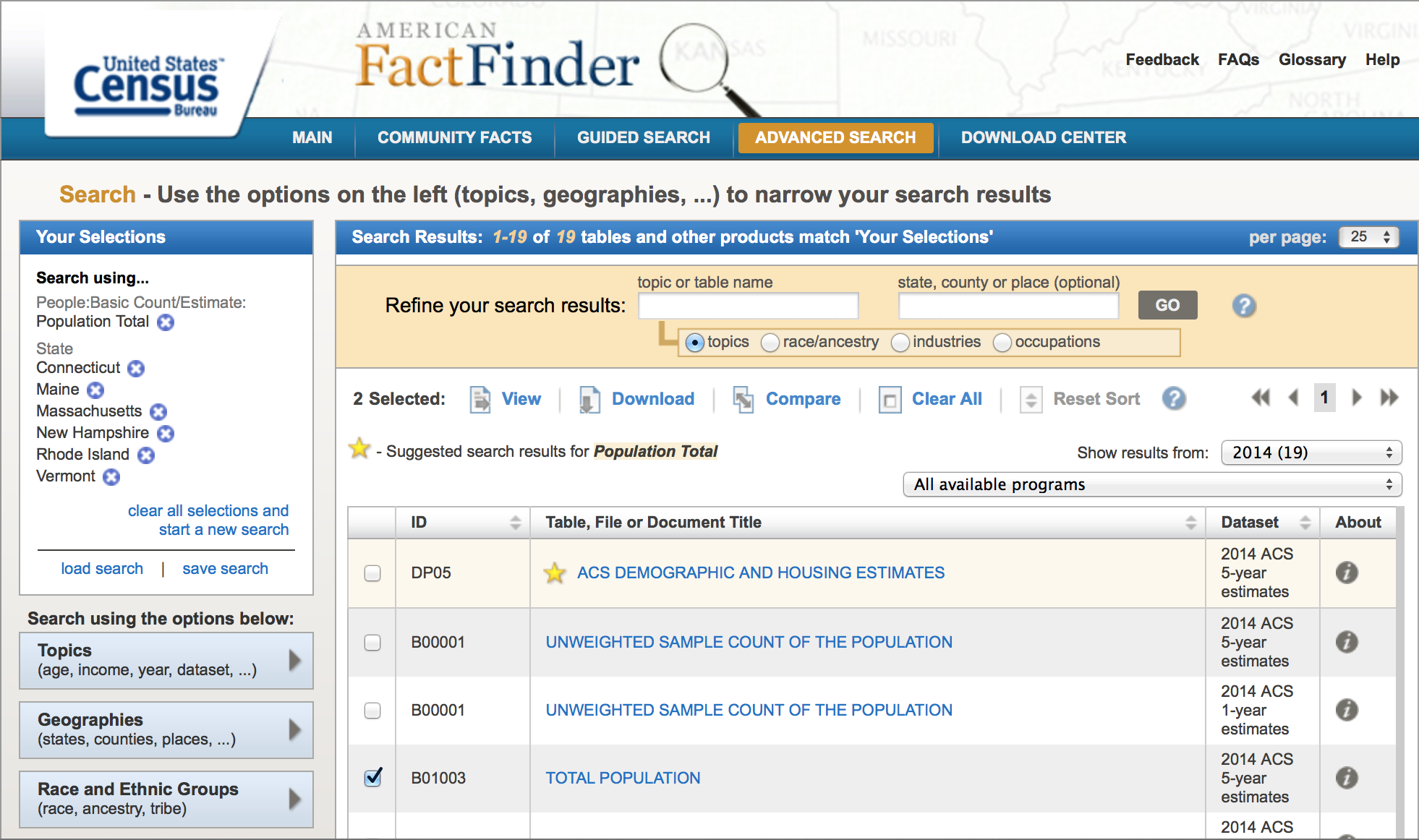This screenshot has height=840, width=1419.
Task: Go to the next results page
Action: click(x=1357, y=398)
